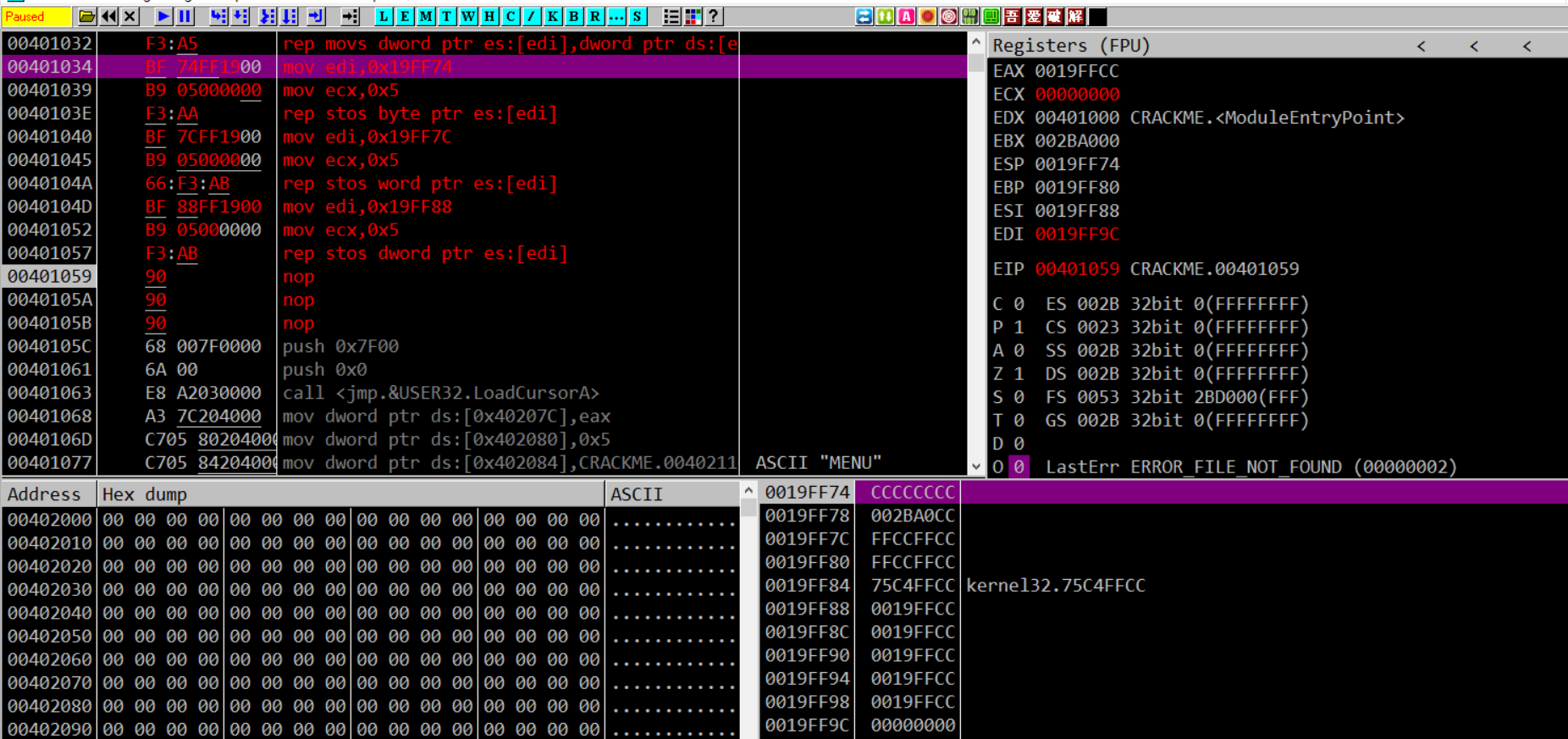Screen dimensions: 1568x739
Task: Click the green window layout plugin icon
Action: [991, 16]
